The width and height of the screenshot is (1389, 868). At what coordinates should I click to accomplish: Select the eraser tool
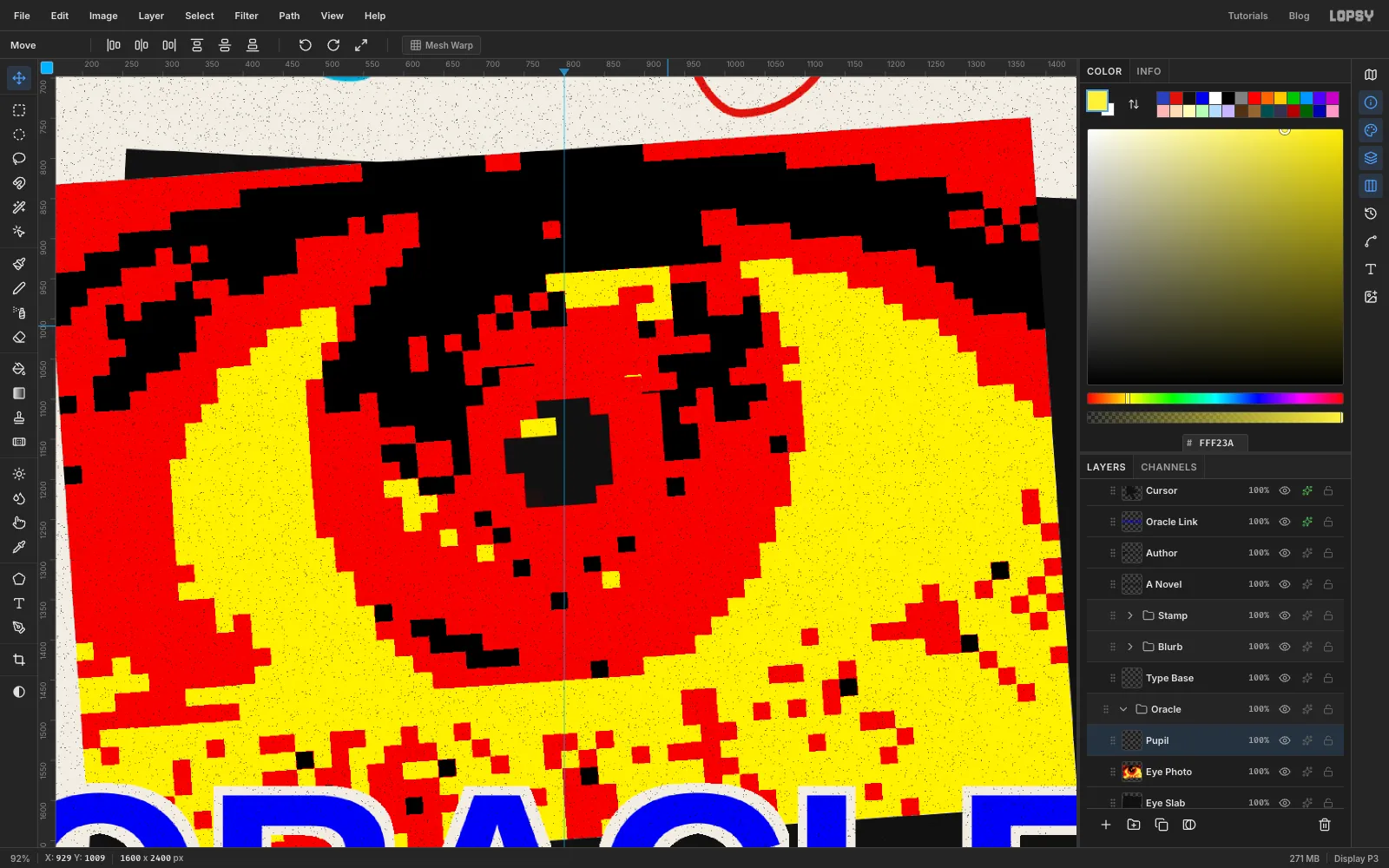pyautogui.click(x=19, y=337)
